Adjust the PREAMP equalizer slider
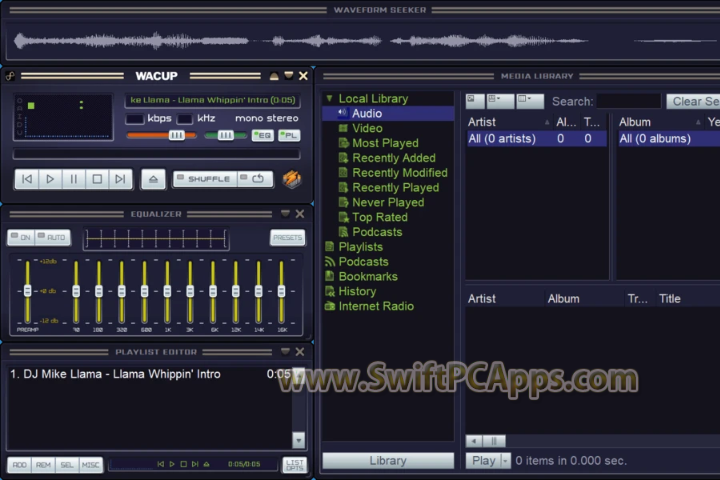Image resolution: width=720 pixels, height=480 pixels. 28,291
